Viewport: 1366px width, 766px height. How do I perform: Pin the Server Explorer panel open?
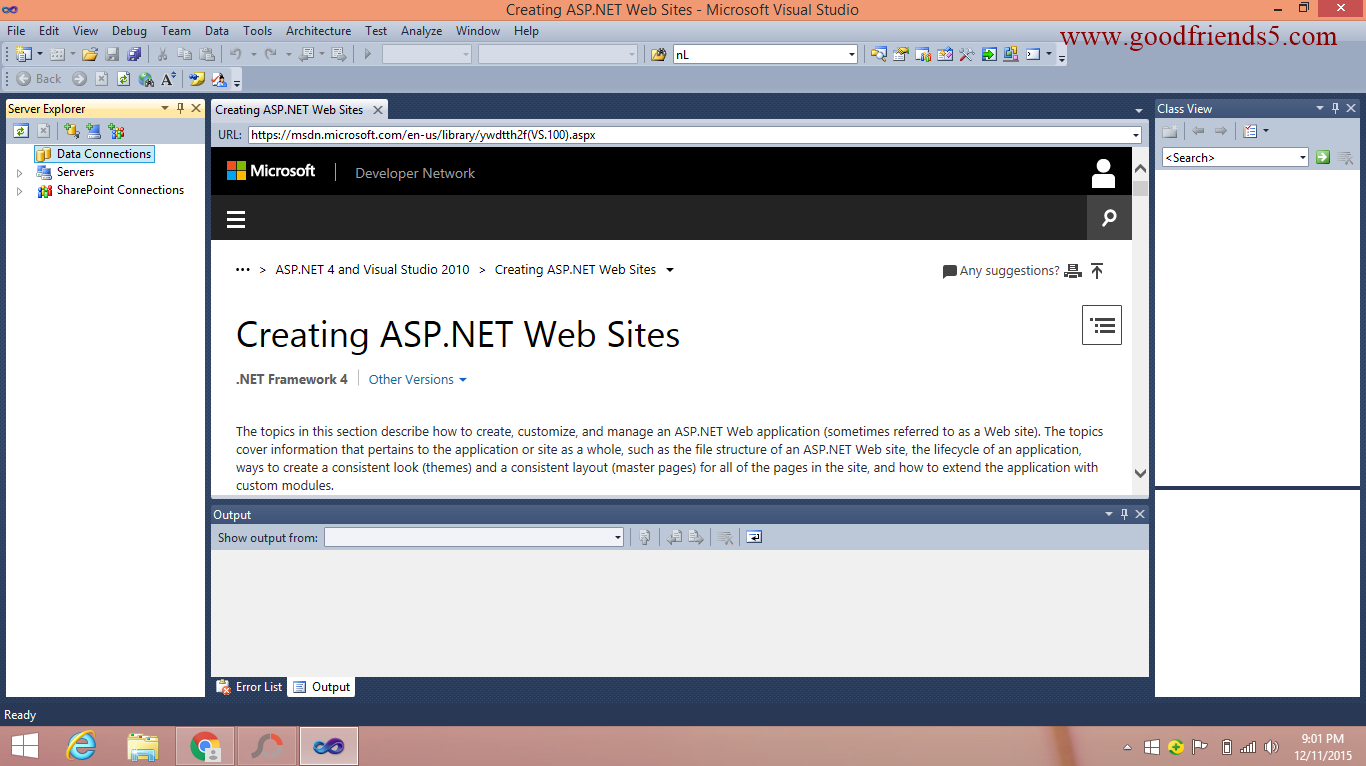tap(182, 108)
